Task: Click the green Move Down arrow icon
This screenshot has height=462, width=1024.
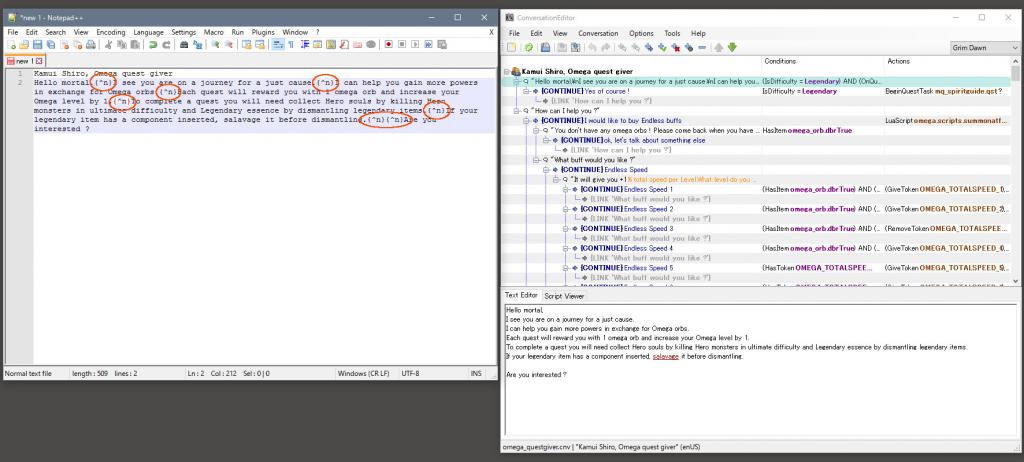Action: click(732, 48)
